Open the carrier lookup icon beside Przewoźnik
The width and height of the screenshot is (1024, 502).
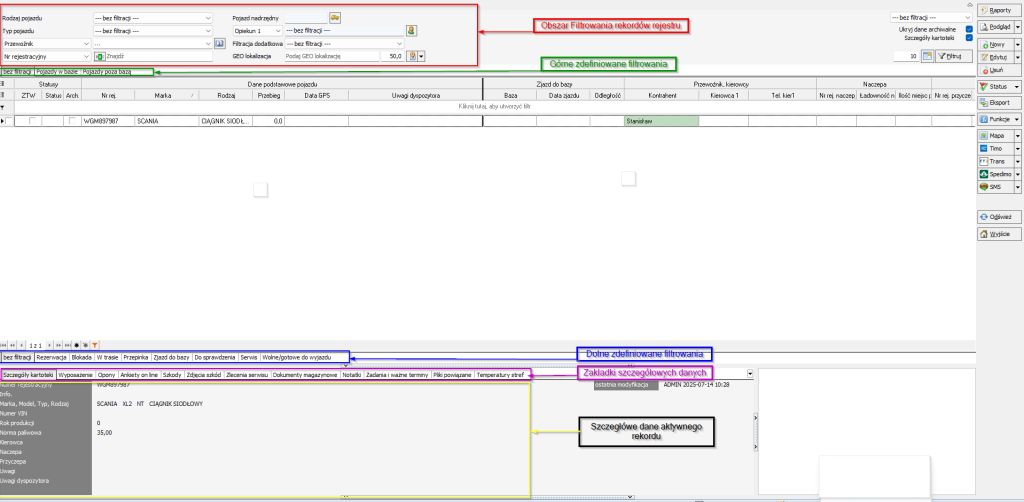[x=219, y=44]
